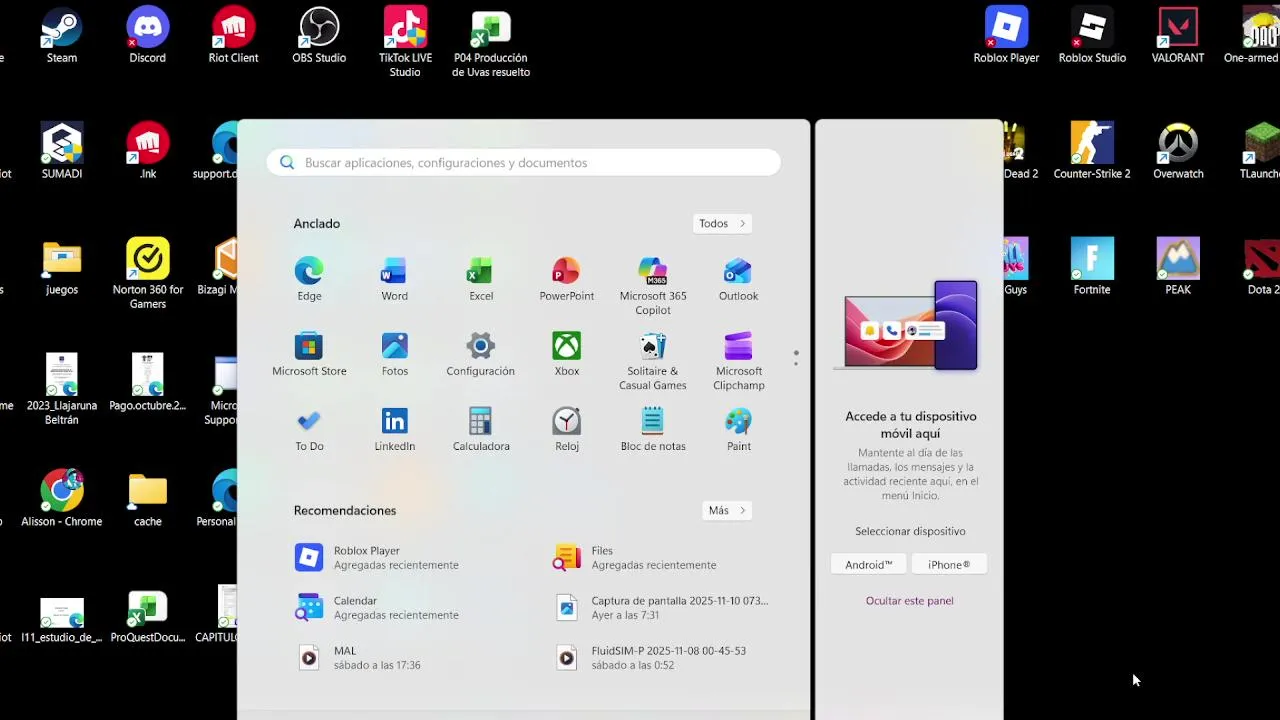
Task: Open Configuración settings app
Action: click(481, 354)
